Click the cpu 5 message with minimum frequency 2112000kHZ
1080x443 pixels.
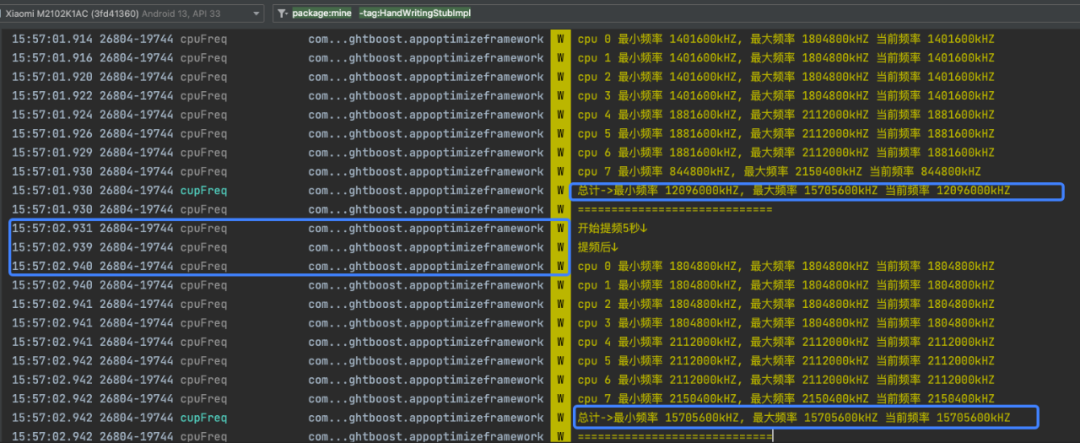786,360
